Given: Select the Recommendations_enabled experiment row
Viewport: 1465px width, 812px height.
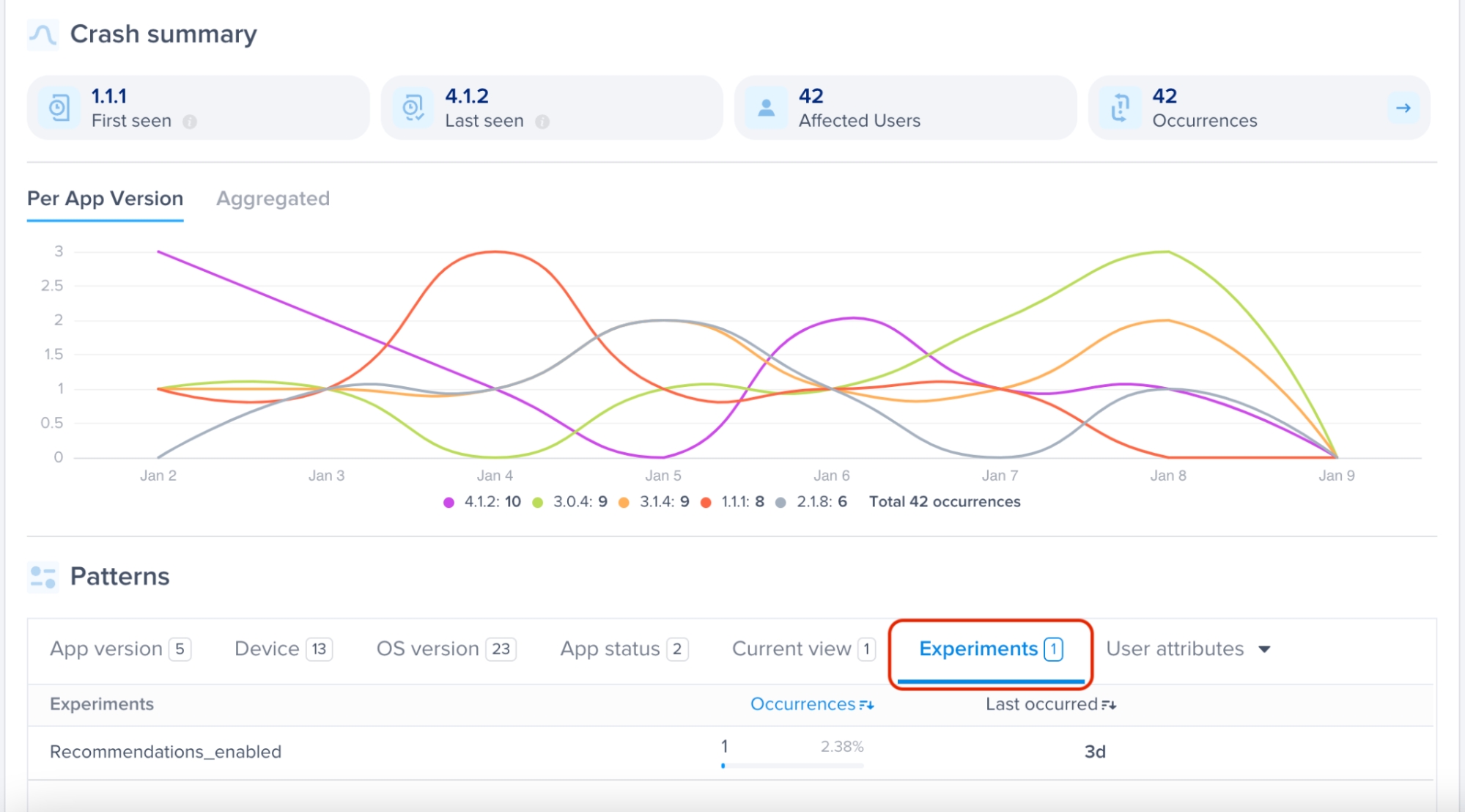Looking at the screenshot, I should click(166, 752).
